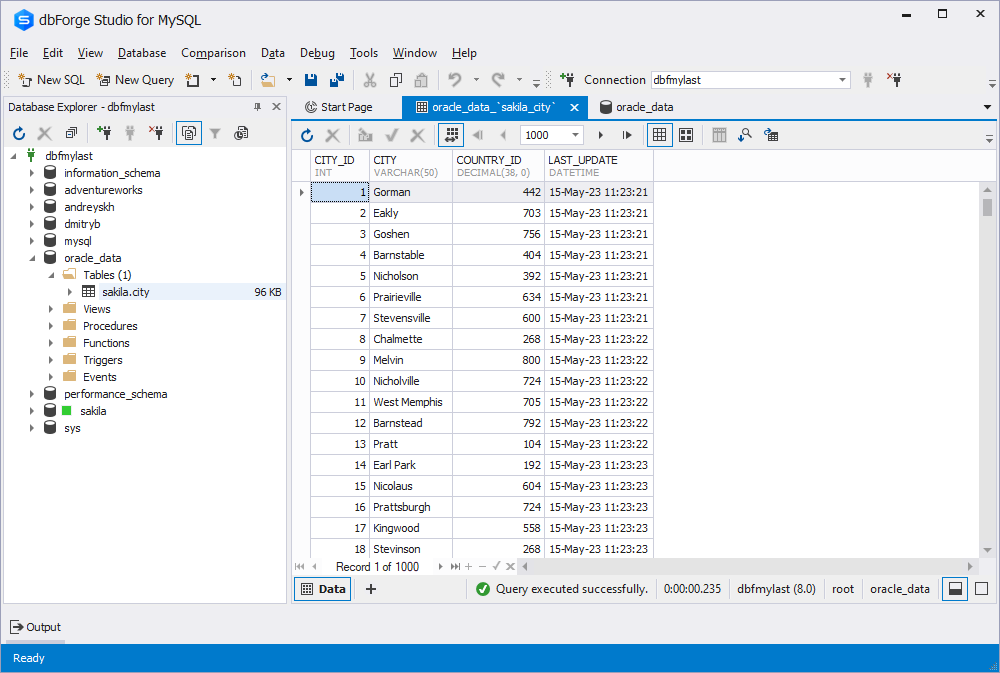Screen dimensions: 1000x673
Task: Click the Open File folder icon
Action: (268, 80)
